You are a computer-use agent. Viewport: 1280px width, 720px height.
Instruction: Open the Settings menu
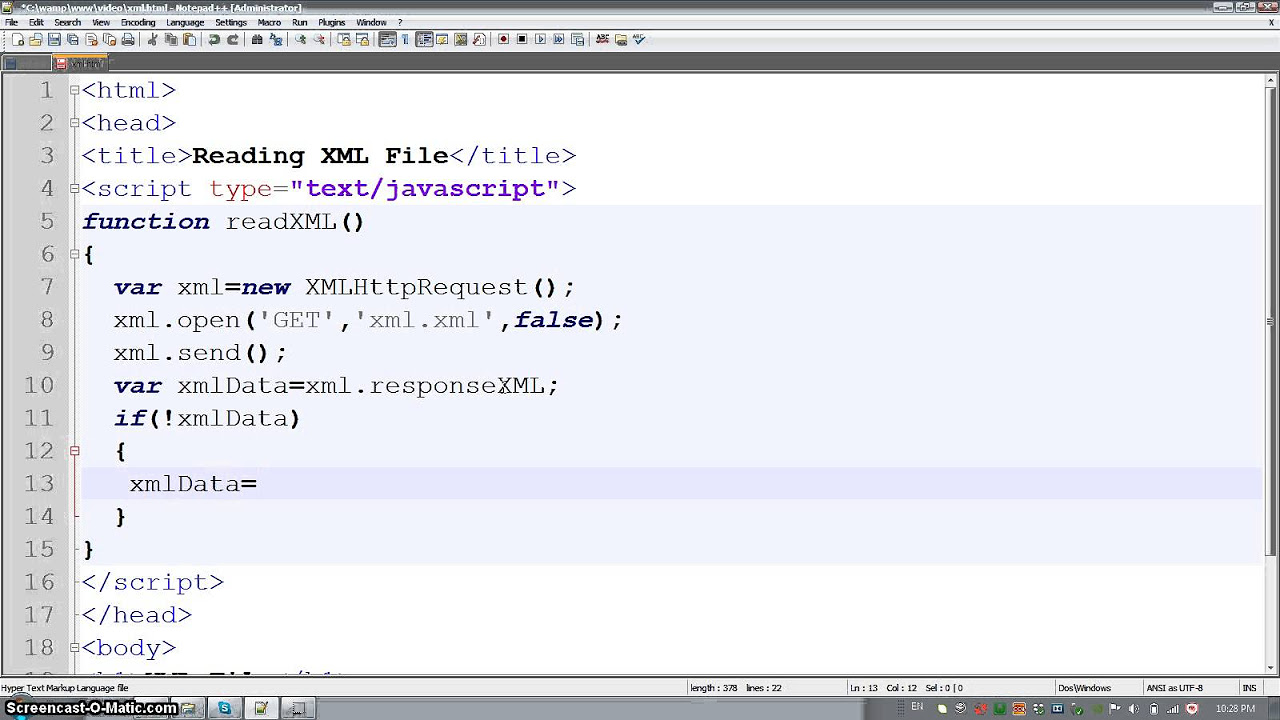coord(231,22)
